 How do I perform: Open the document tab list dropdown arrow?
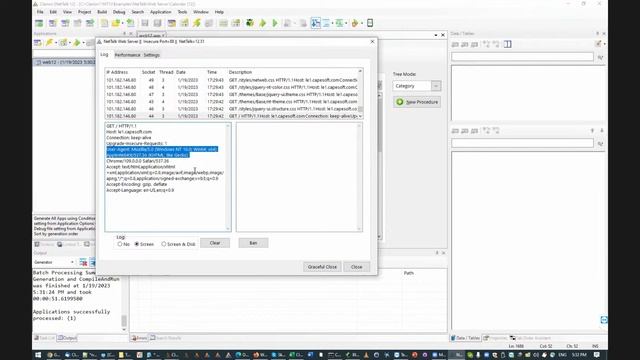(x=436, y=36)
